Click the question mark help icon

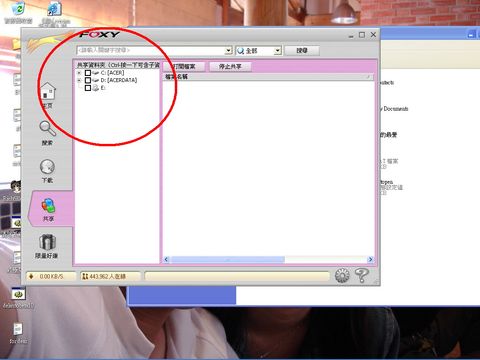[x=362, y=276]
